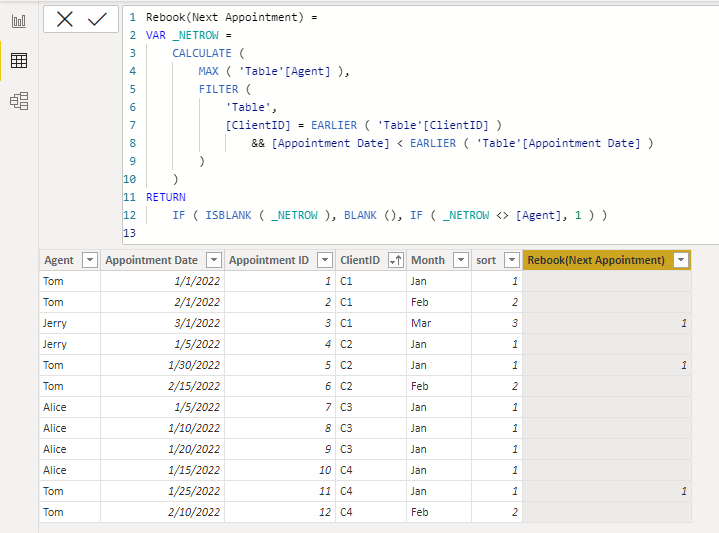The image size is (719, 533).
Task: Click CALCULATE in the formula editor
Action: [x=202, y=53]
